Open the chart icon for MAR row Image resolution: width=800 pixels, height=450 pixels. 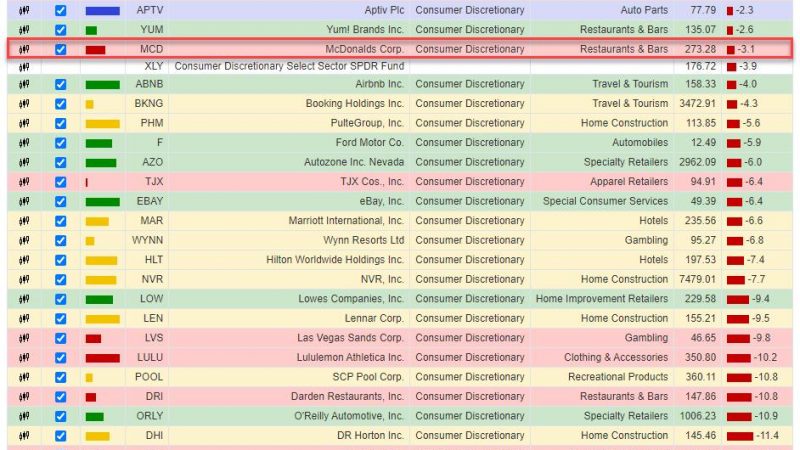tap(24, 221)
